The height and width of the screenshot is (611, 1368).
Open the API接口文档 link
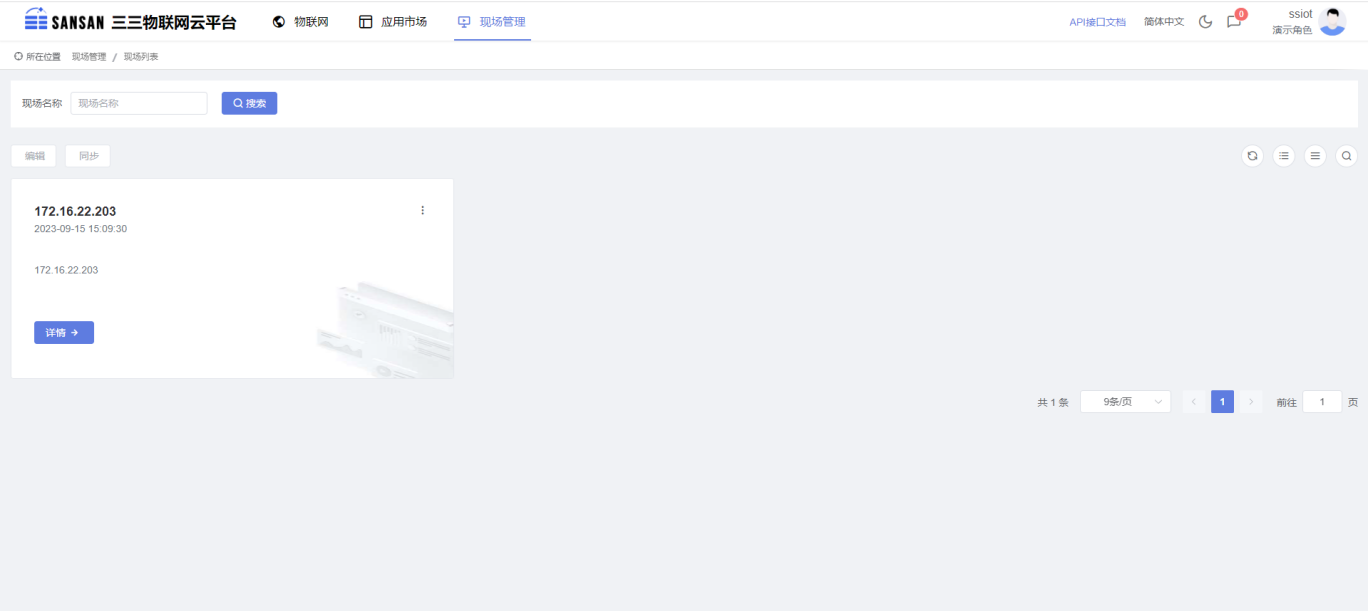[x=1097, y=21]
